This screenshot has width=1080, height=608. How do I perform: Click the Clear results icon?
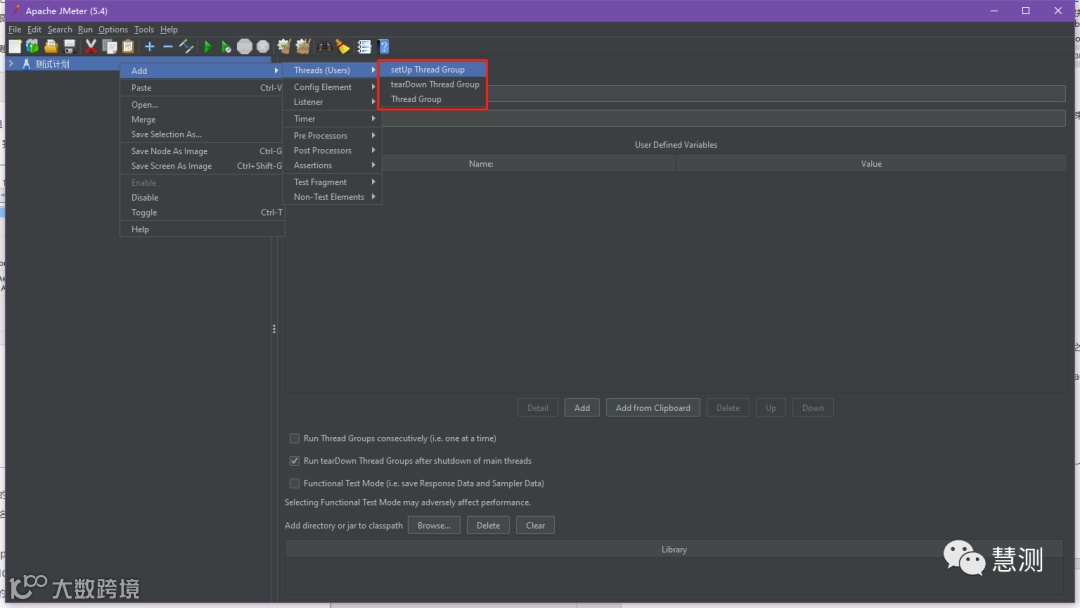(284, 47)
